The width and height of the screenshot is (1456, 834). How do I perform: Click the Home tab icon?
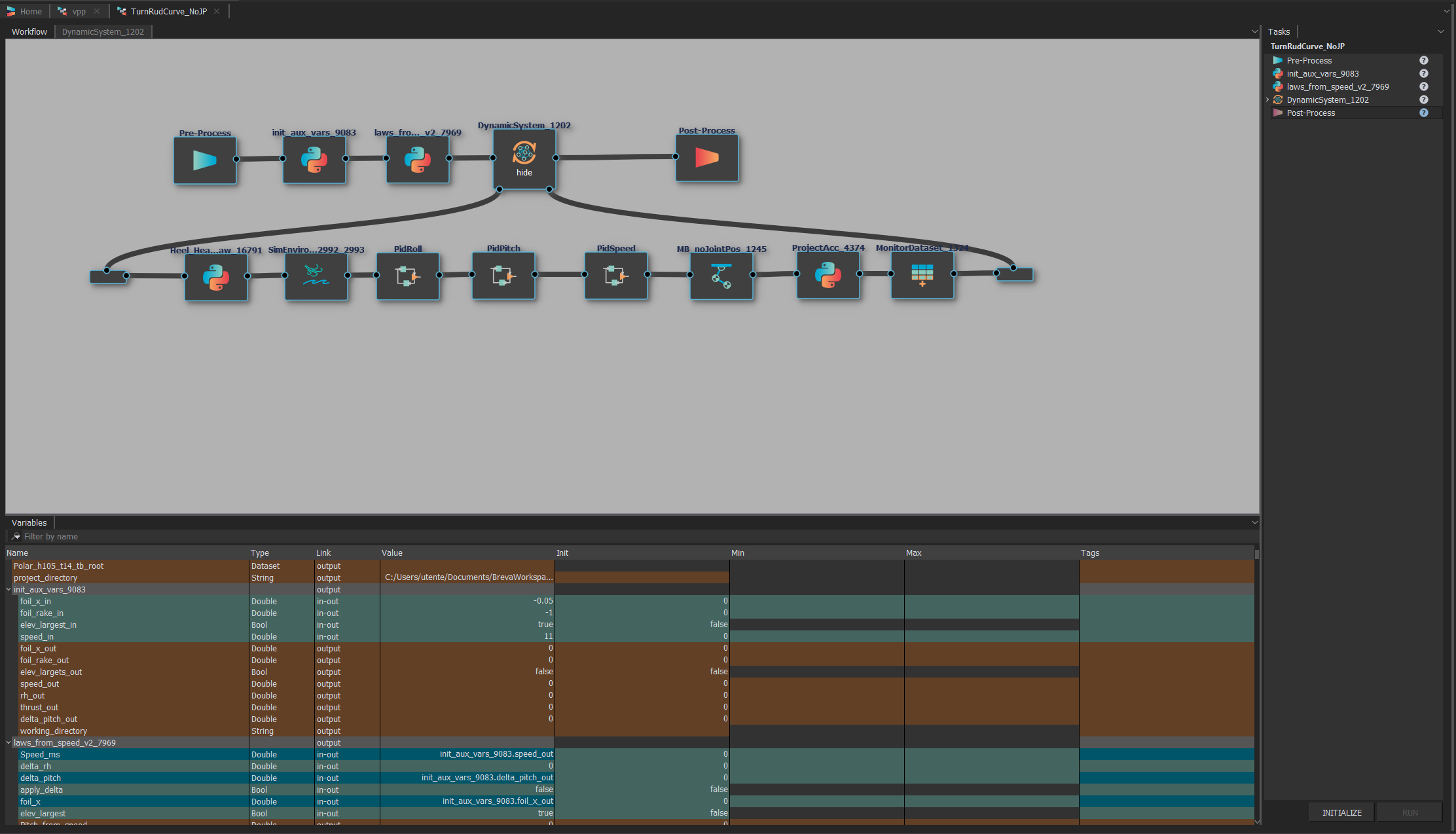click(11, 11)
